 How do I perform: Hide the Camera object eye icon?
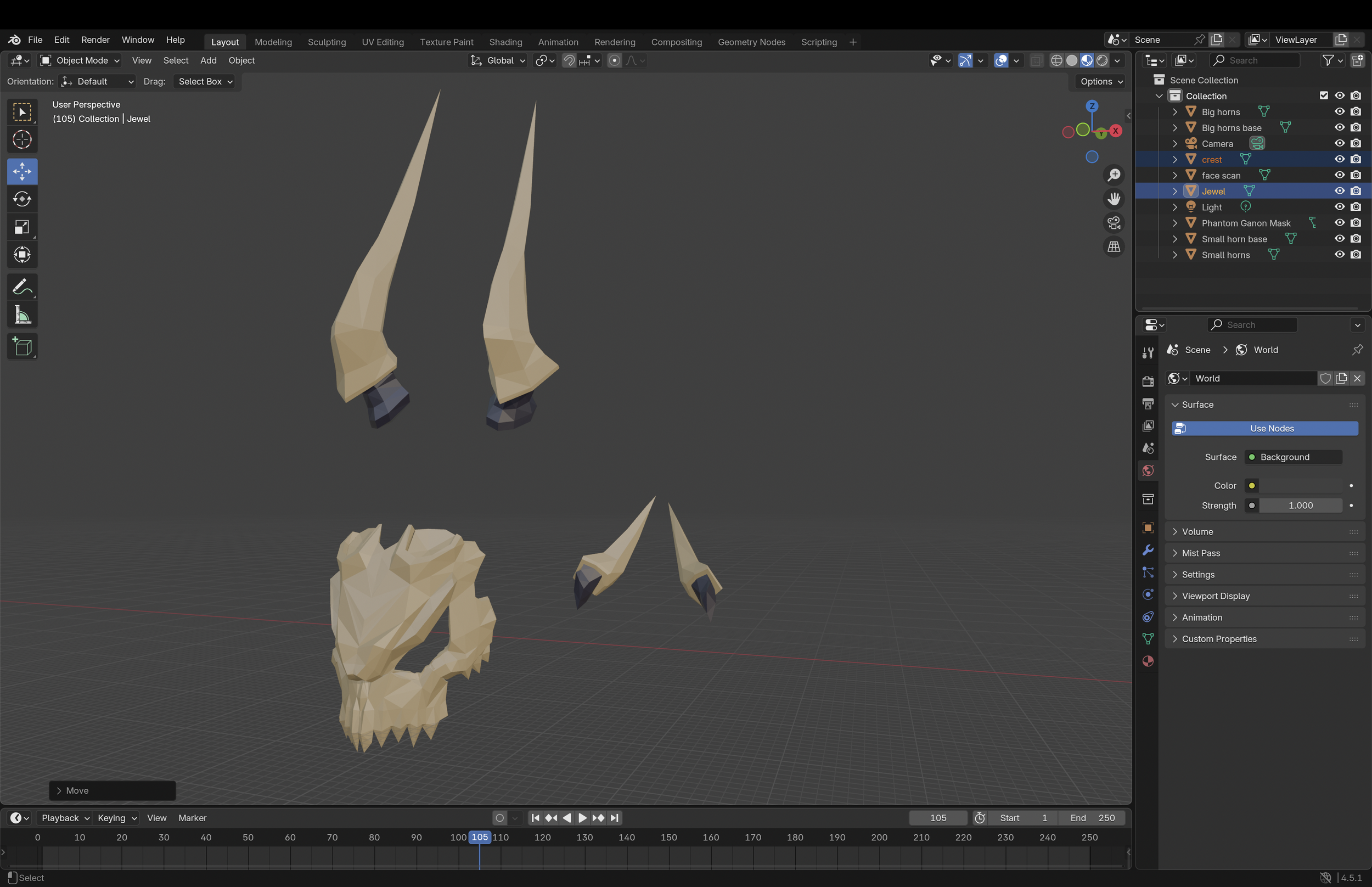coord(1339,143)
